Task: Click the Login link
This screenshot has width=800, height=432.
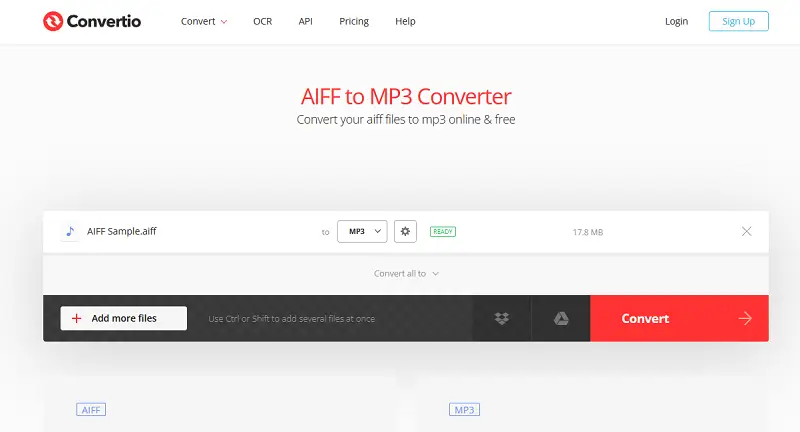Action: [x=676, y=21]
